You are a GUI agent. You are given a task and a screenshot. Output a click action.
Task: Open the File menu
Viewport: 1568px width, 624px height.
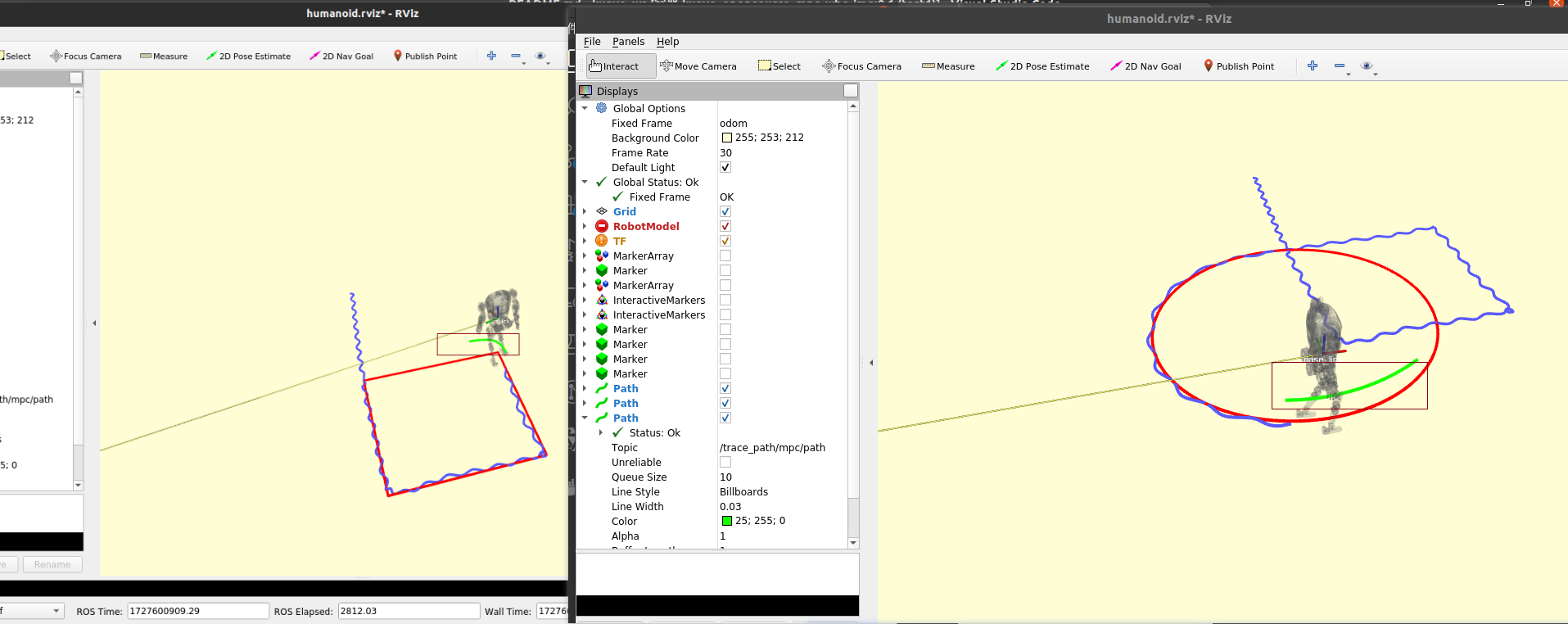click(x=592, y=42)
